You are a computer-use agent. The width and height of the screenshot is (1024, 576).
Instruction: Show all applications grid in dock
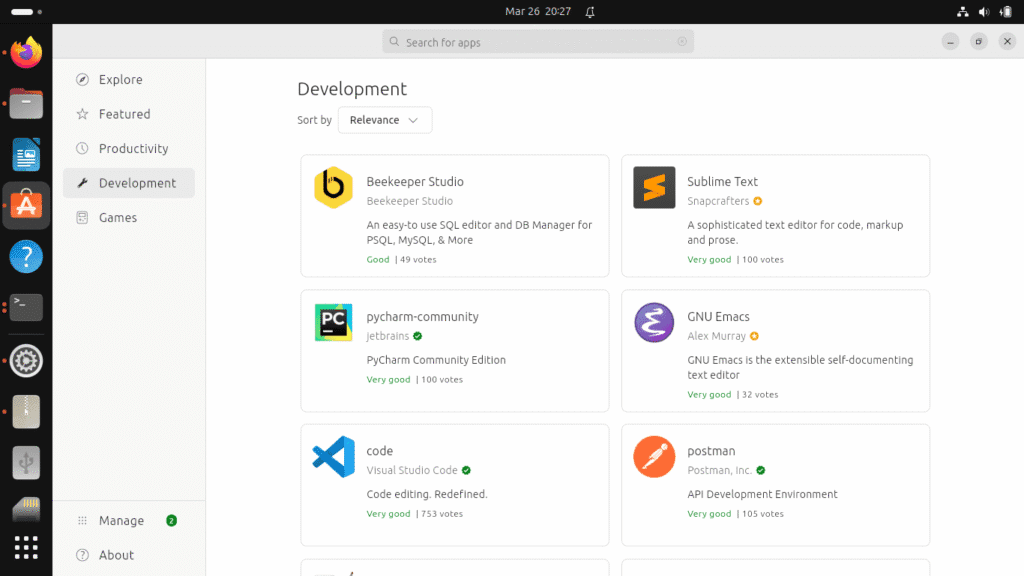click(x=26, y=548)
